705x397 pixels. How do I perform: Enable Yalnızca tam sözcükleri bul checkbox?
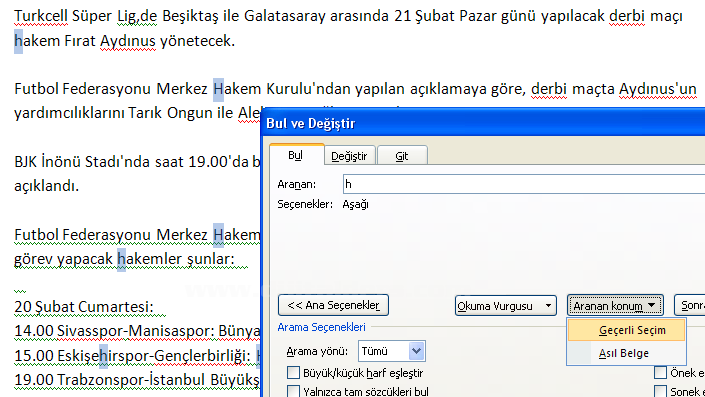[293, 391]
